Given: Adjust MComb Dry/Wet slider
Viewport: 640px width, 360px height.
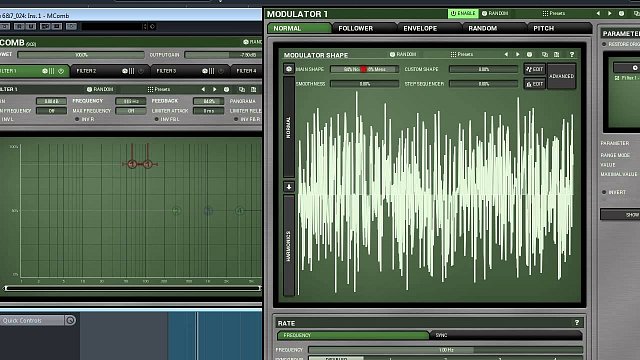Looking at the screenshot, I should tap(81, 54).
